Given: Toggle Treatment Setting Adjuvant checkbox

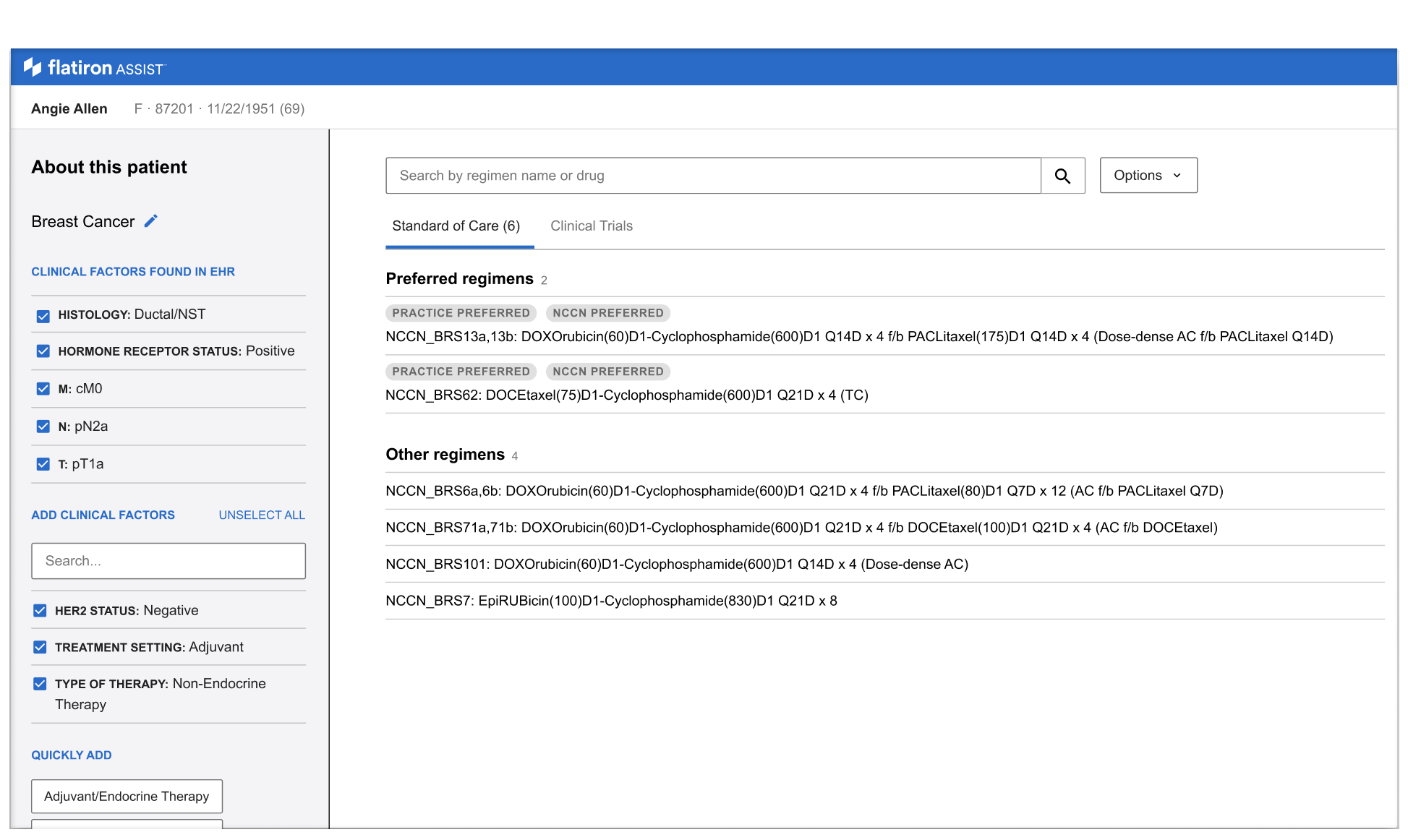Looking at the screenshot, I should (x=40, y=647).
